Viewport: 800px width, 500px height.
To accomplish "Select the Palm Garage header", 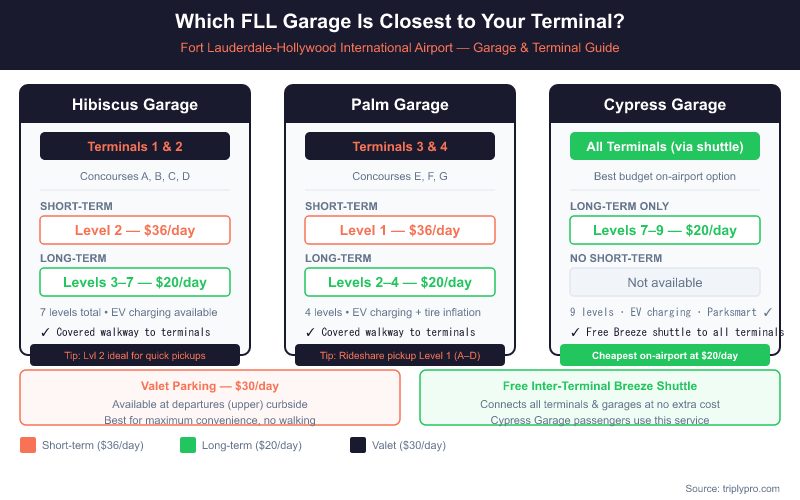I will tap(400, 105).
